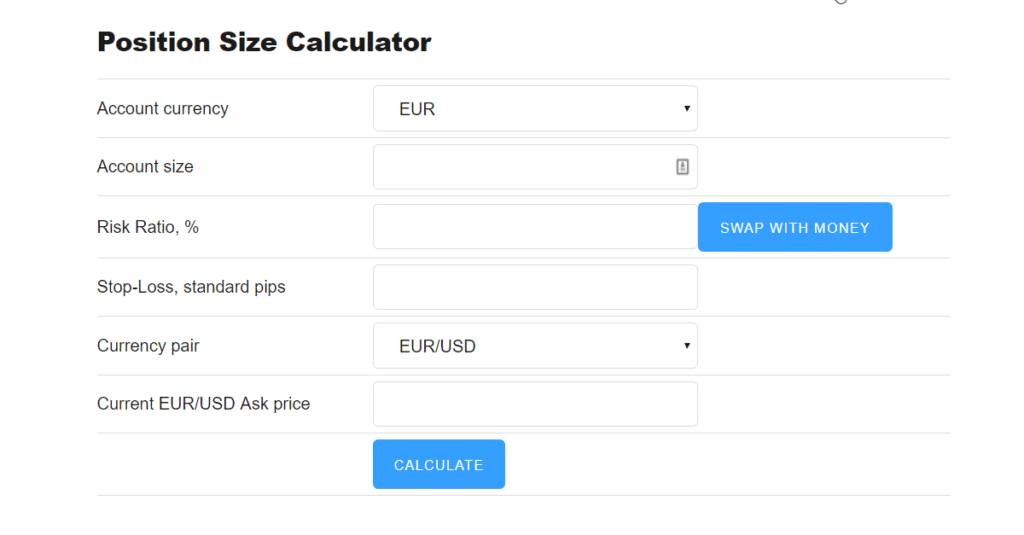Click the Stop-Loss, standard pips label
This screenshot has width=1024, height=535.
click(x=191, y=287)
